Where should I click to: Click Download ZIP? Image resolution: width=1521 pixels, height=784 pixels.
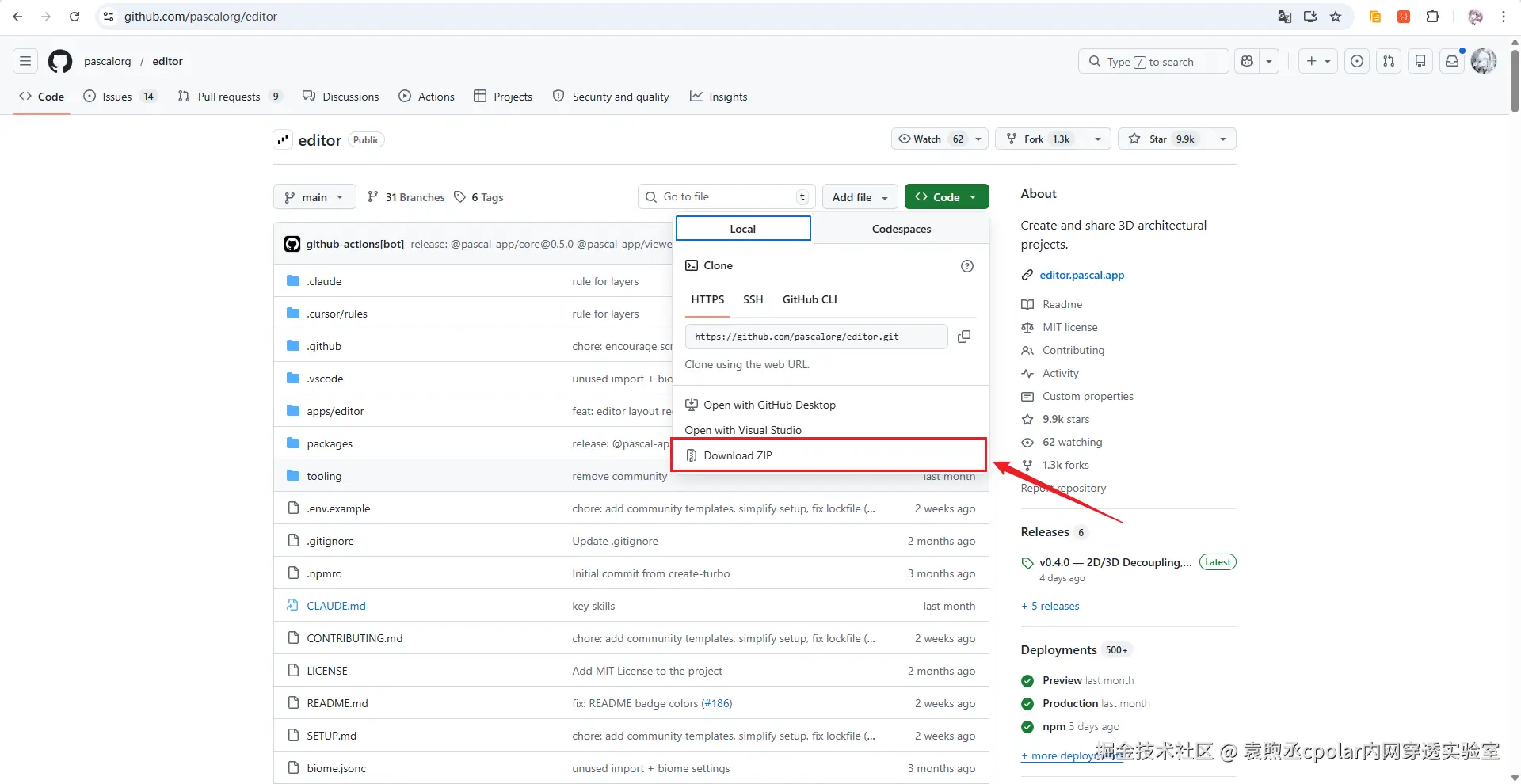[829, 455]
